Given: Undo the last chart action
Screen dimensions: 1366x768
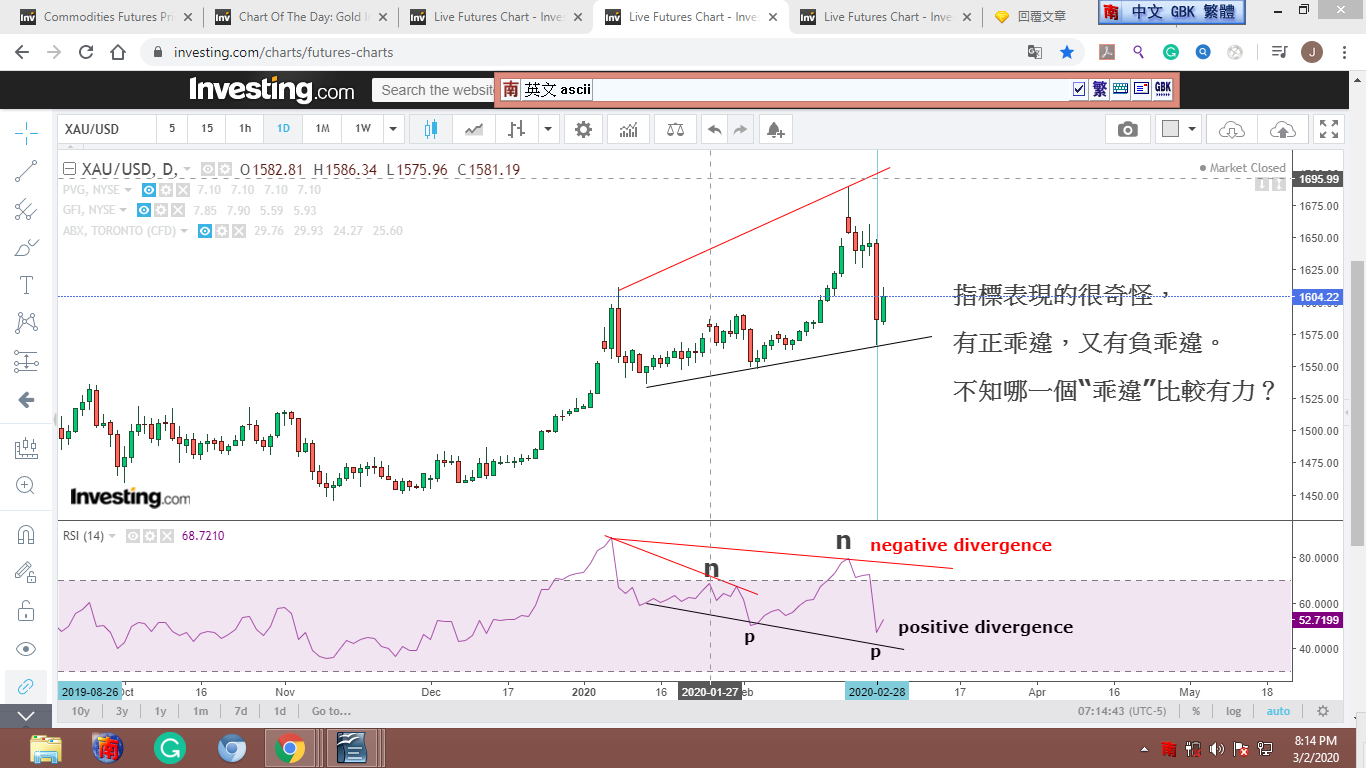Looking at the screenshot, I should pyautogui.click(x=714, y=129).
